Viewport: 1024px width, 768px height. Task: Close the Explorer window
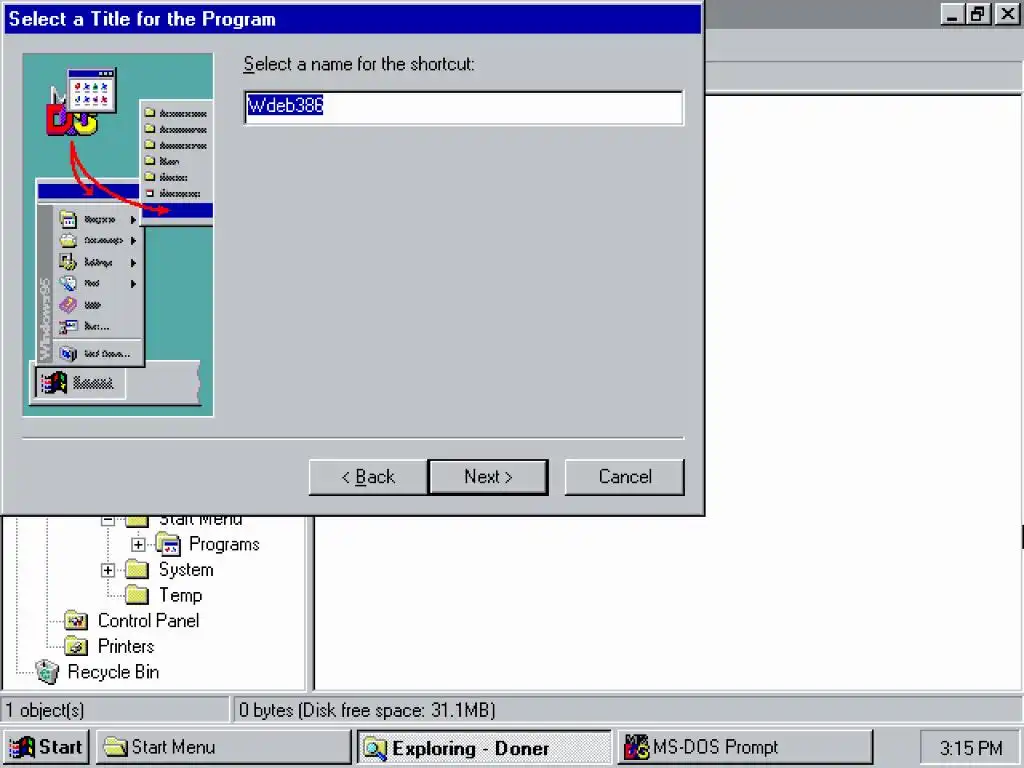coord(1007,14)
